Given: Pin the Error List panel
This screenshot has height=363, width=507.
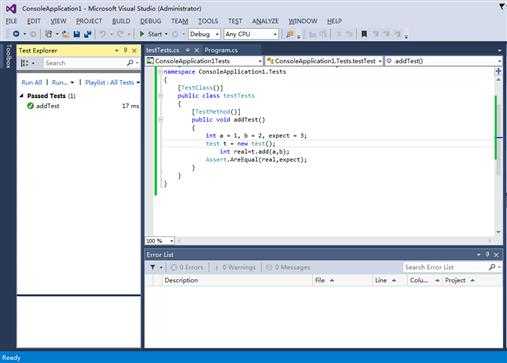Looking at the screenshot, I should click(x=487, y=255).
